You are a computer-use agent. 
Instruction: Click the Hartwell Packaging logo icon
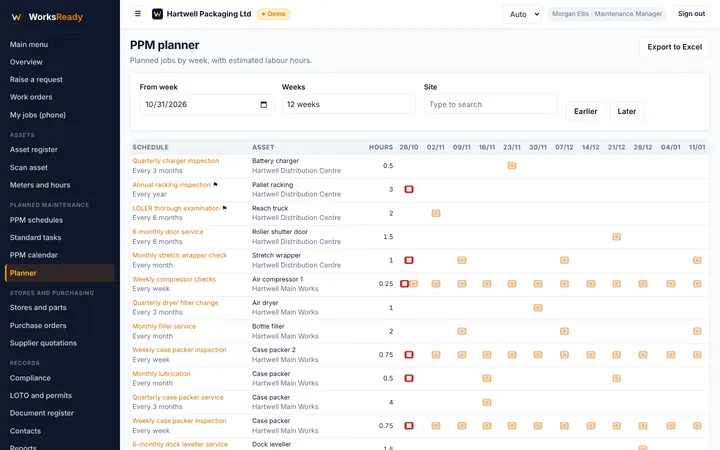158,14
